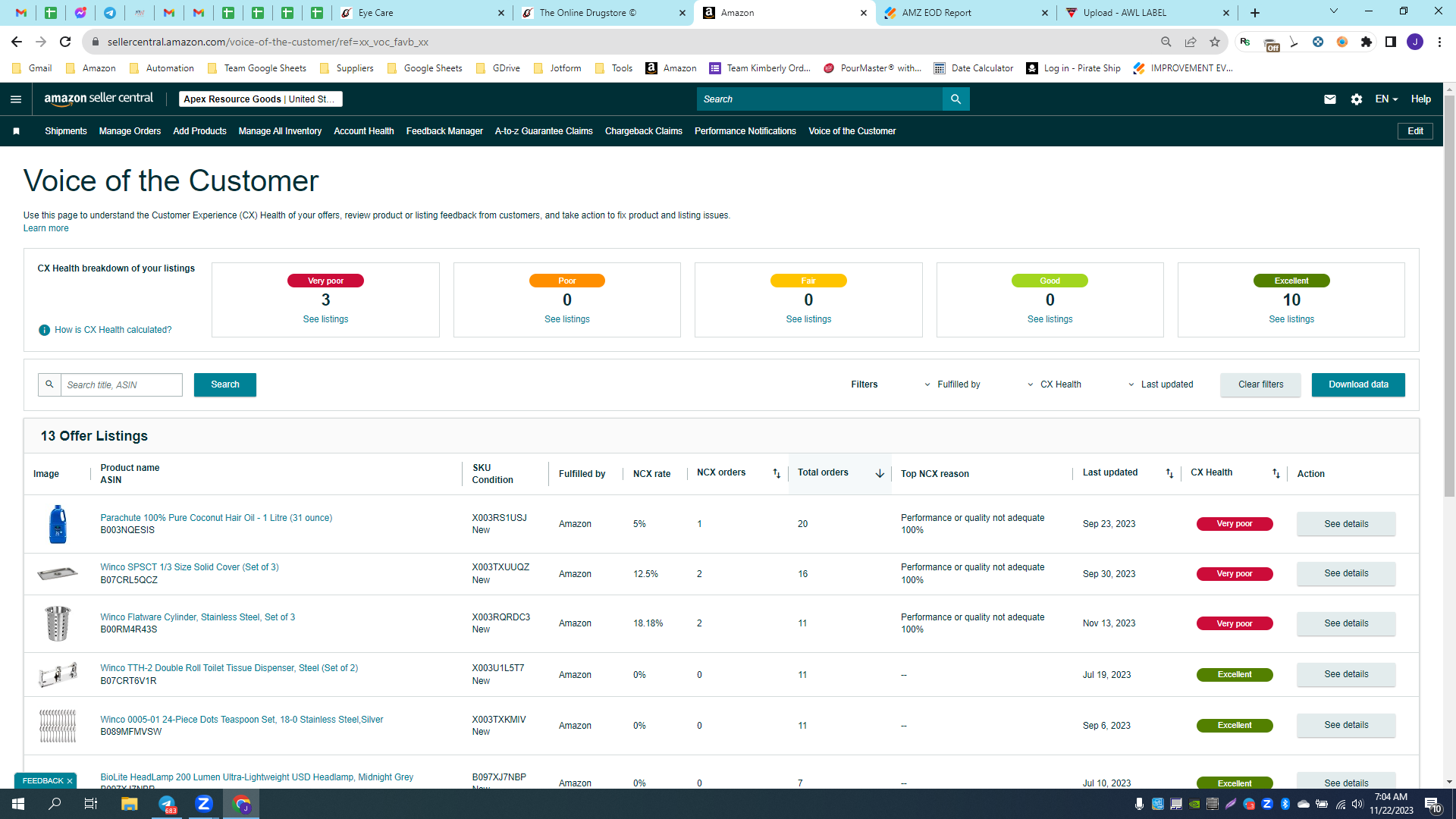
Task: Open Manage All Inventory
Action: pyautogui.click(x=280, y=131)
